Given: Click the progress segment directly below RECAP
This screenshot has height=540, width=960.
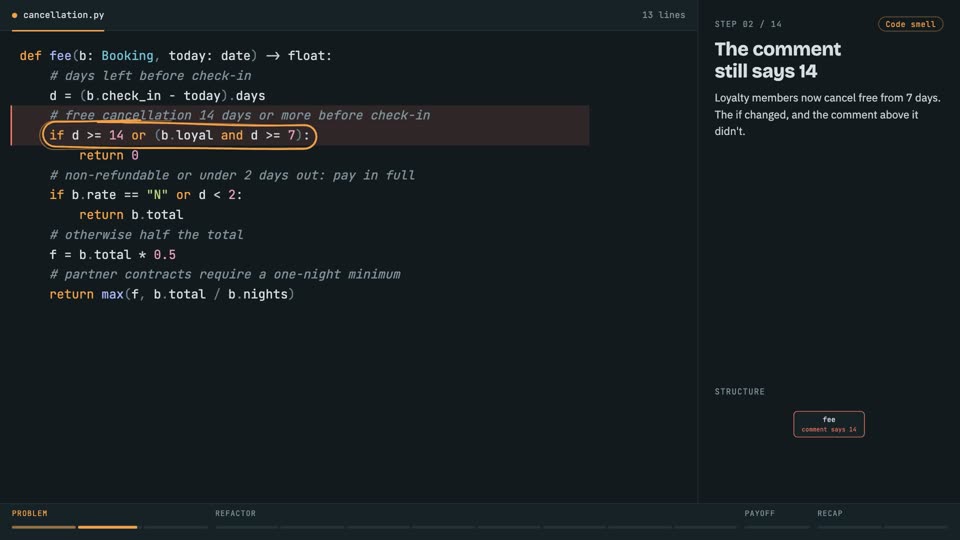Looking at the screenshot, I should click(849, 527).
